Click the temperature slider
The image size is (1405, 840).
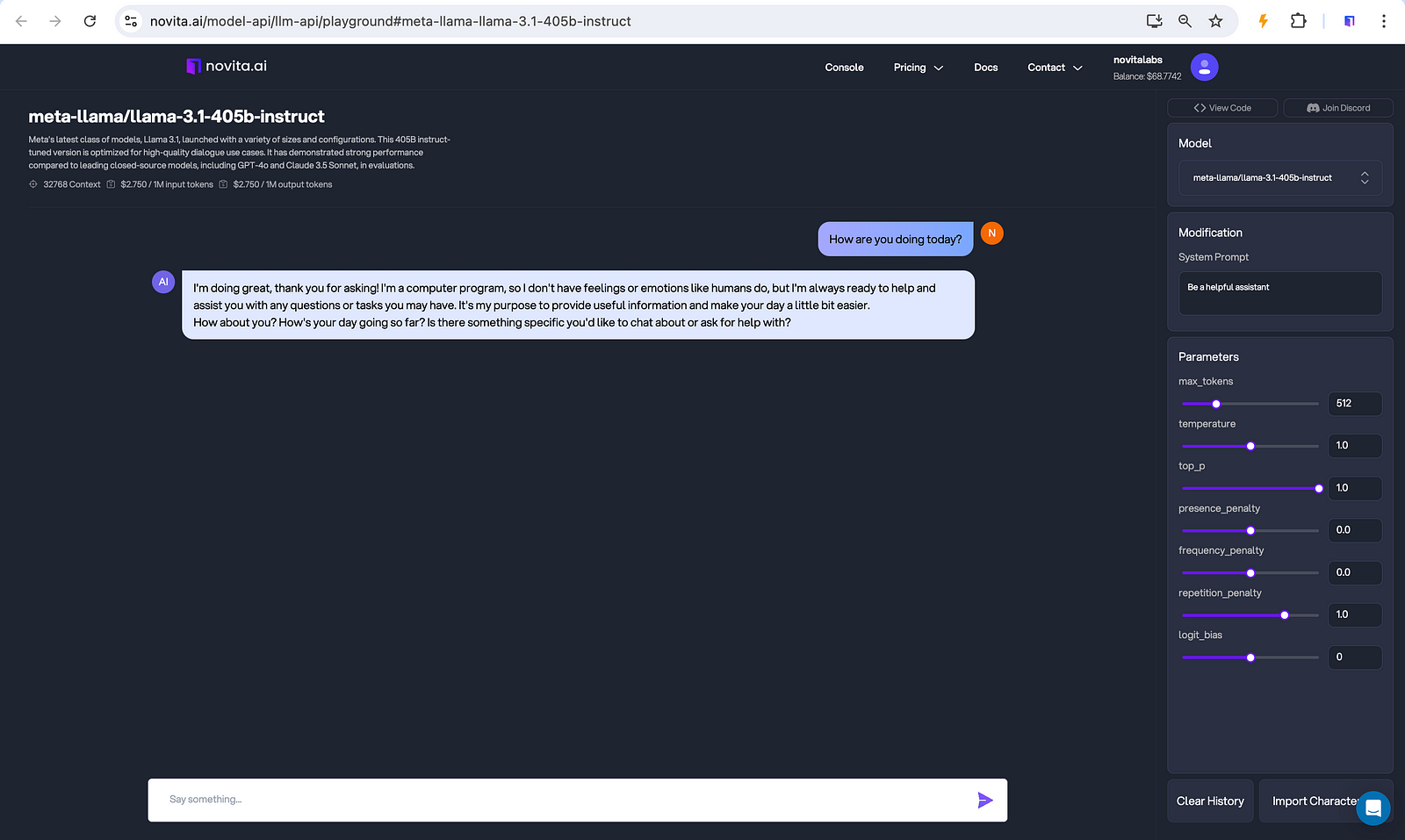pyautogui.click(x=1250, y=446)
